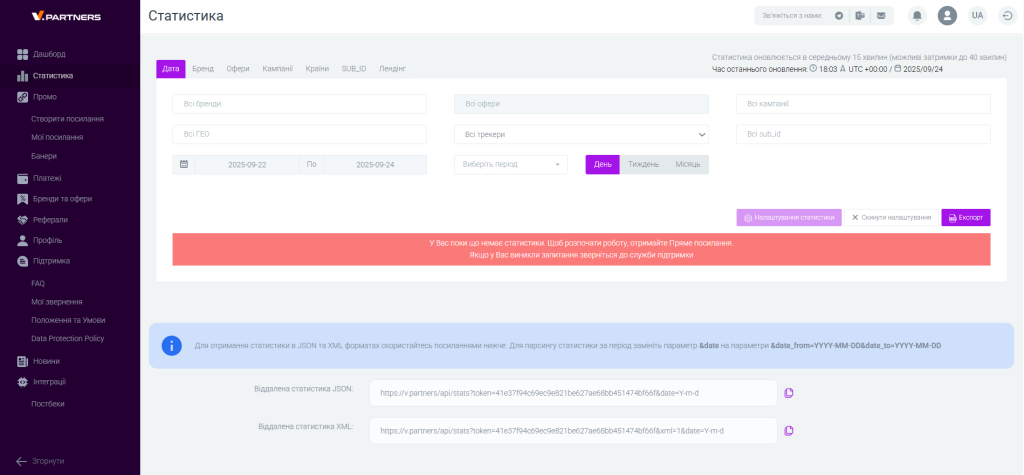
Task: Open notifications bell icon
Action: pyautogui.click(x=916, y=16)
